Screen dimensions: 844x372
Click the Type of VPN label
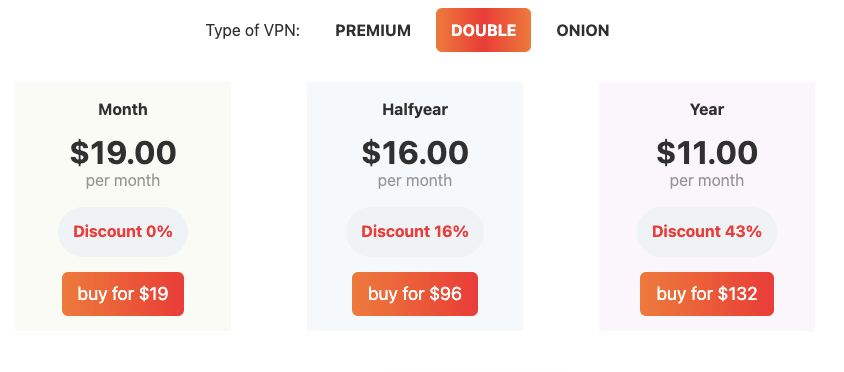pyautogui.click(x=252, y=31)
